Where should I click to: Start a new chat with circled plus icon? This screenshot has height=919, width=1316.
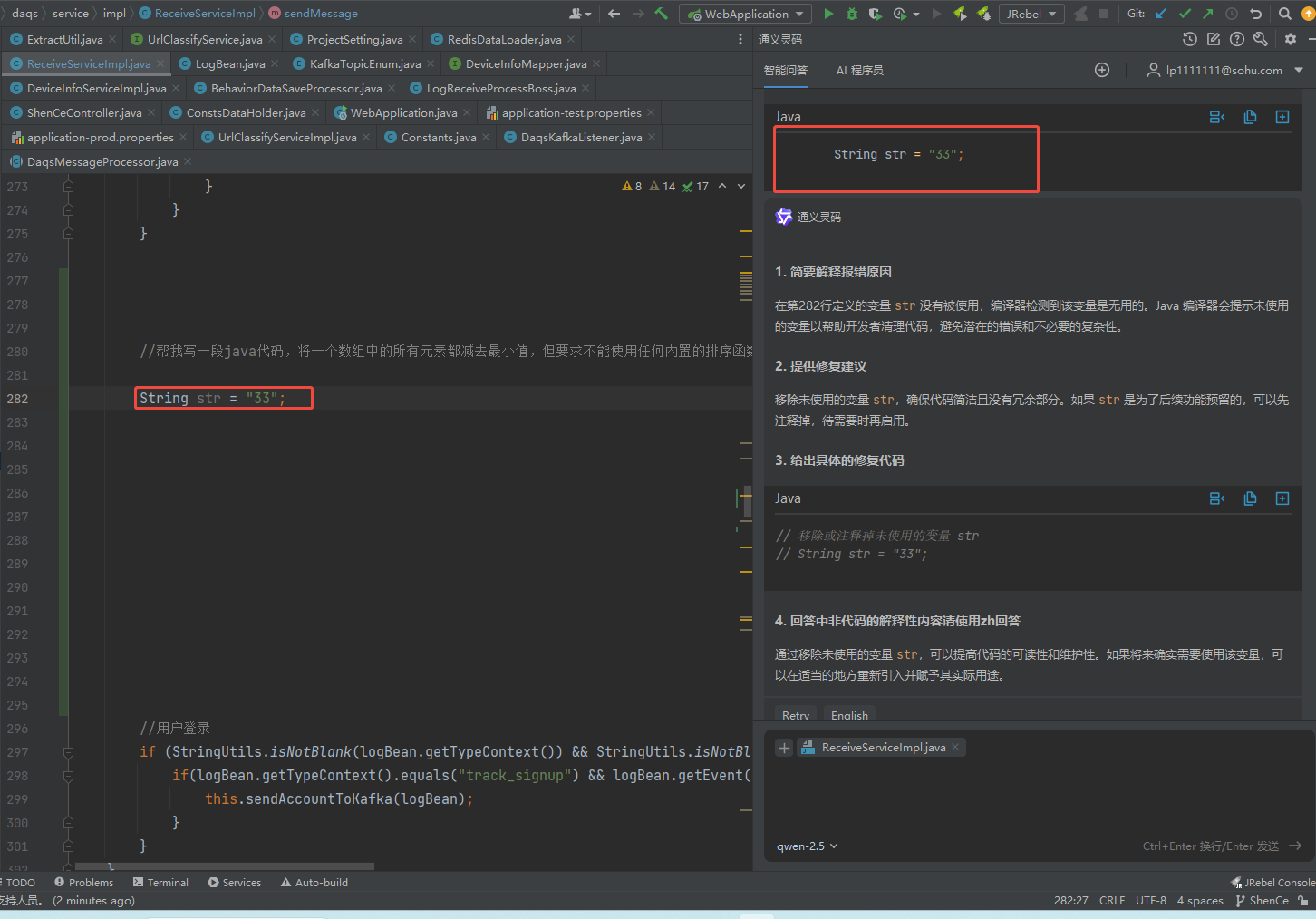pos(1102,70)
